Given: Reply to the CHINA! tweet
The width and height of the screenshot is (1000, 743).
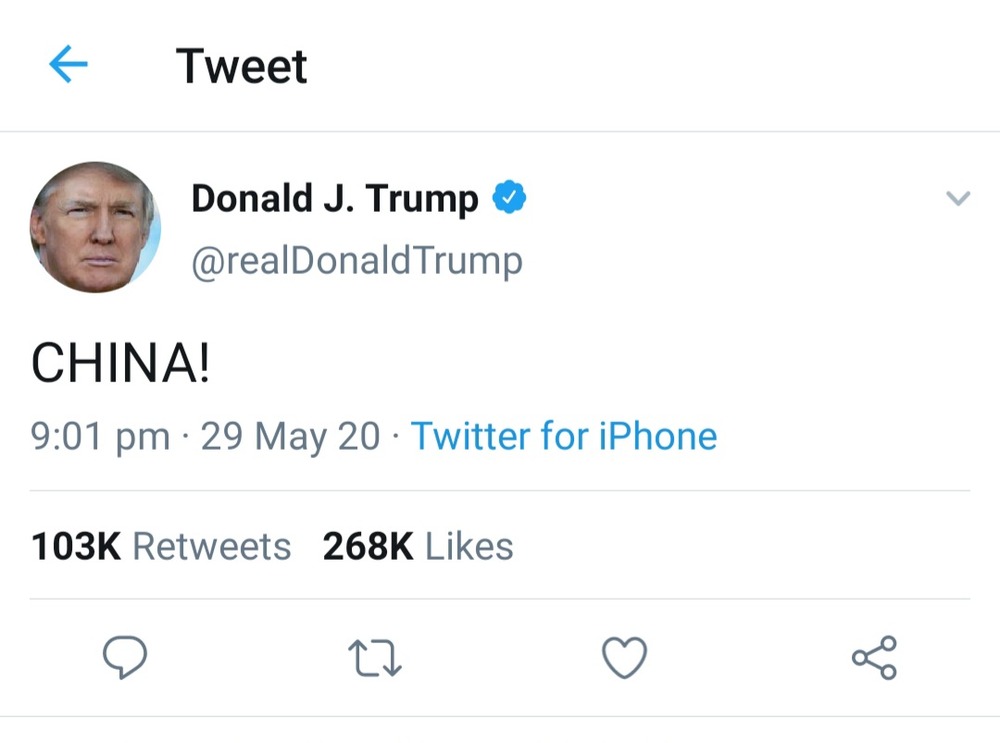Looking at the screenshot, I should tap(125, 658).
